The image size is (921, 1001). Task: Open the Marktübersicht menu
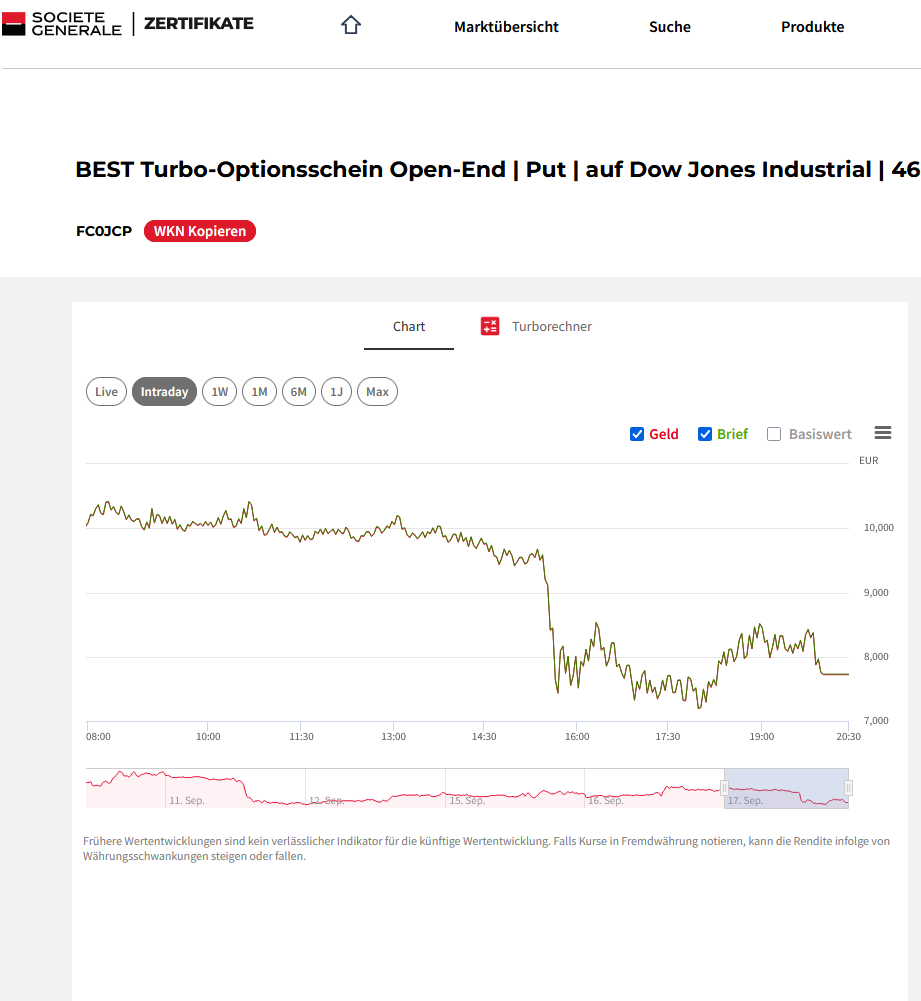506,27
